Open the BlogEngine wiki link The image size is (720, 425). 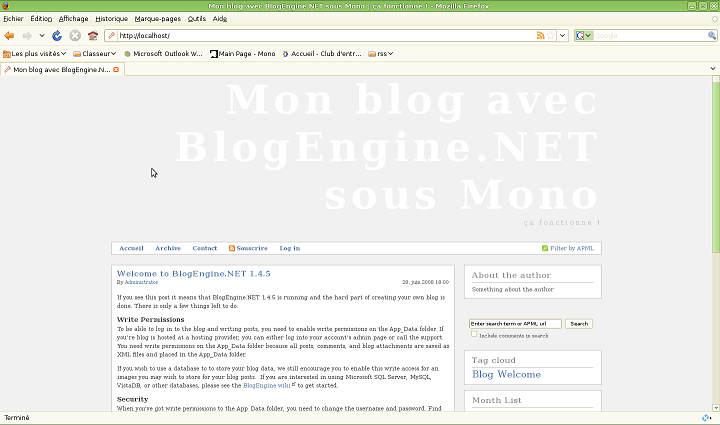266,385
